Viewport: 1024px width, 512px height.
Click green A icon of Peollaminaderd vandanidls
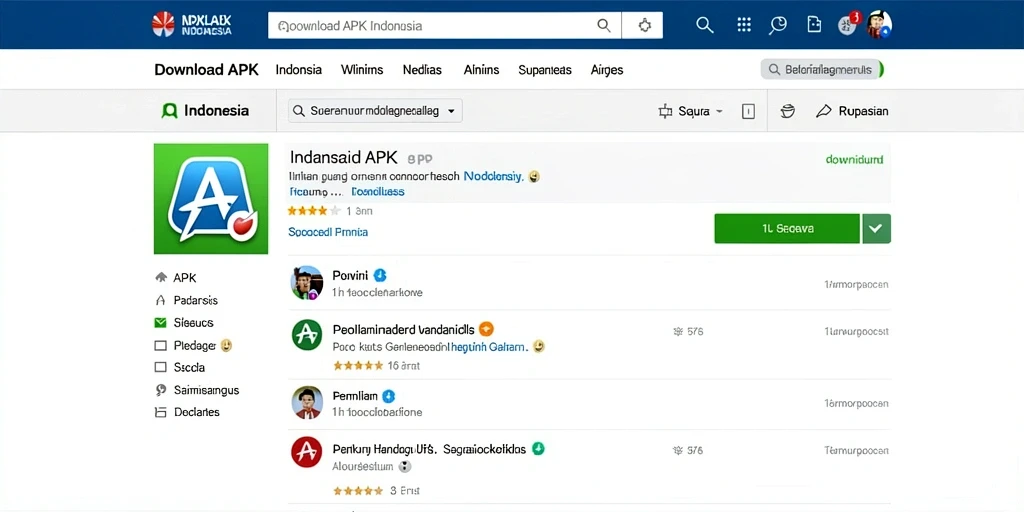306,334
